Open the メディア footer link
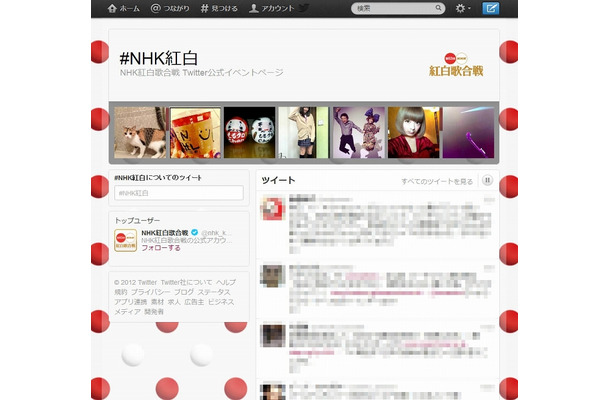Image resolution: width=610 pixels, height=400 pixels. tap(127, 312)
